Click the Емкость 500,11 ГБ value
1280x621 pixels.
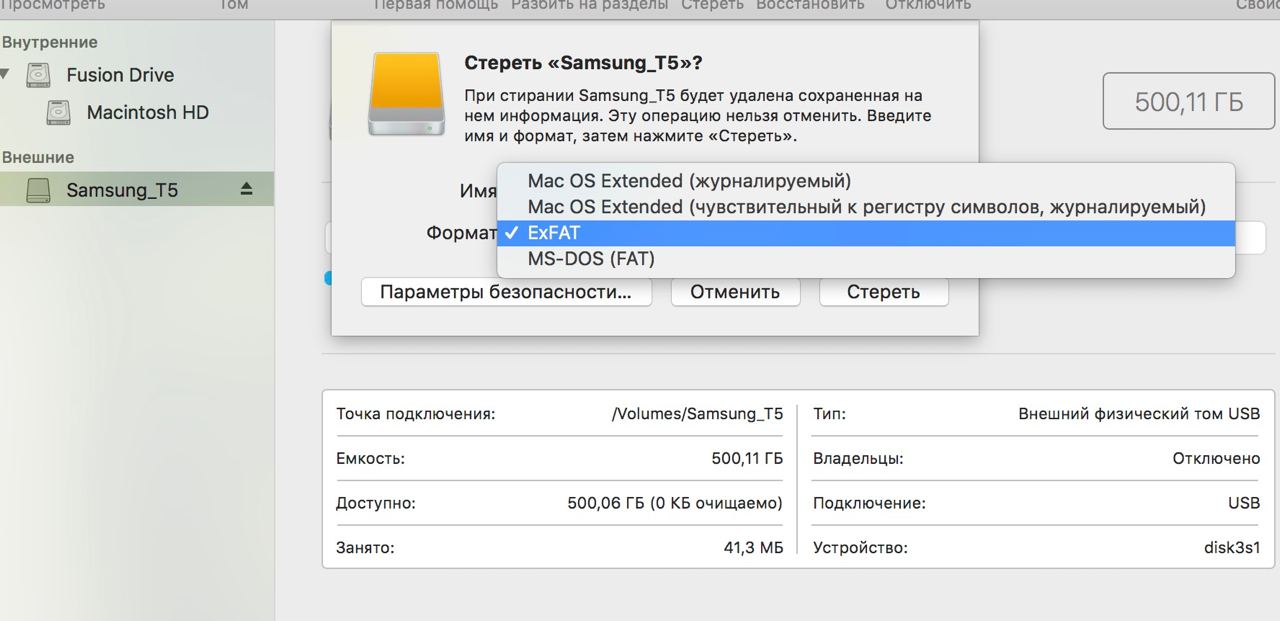click(747, 458)
